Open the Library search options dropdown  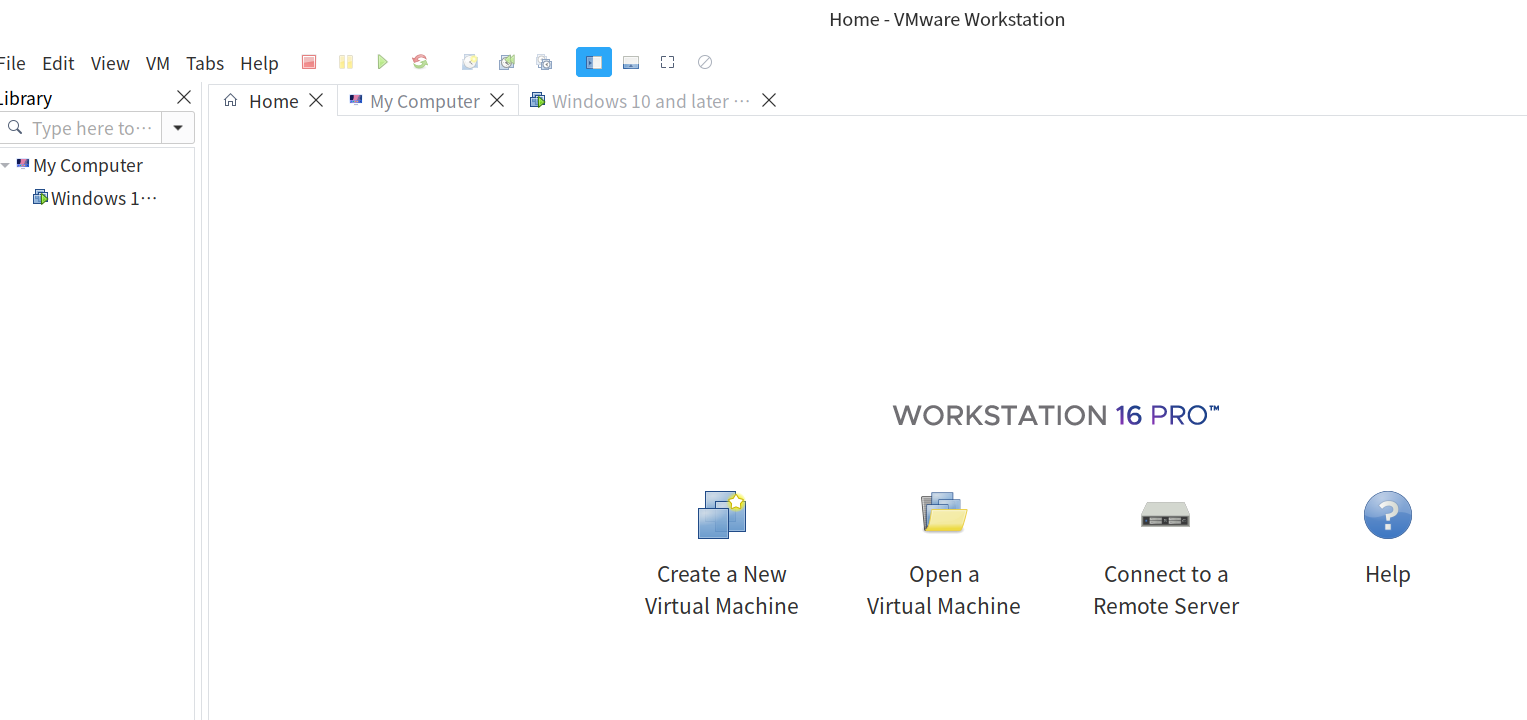coord(178,128)
